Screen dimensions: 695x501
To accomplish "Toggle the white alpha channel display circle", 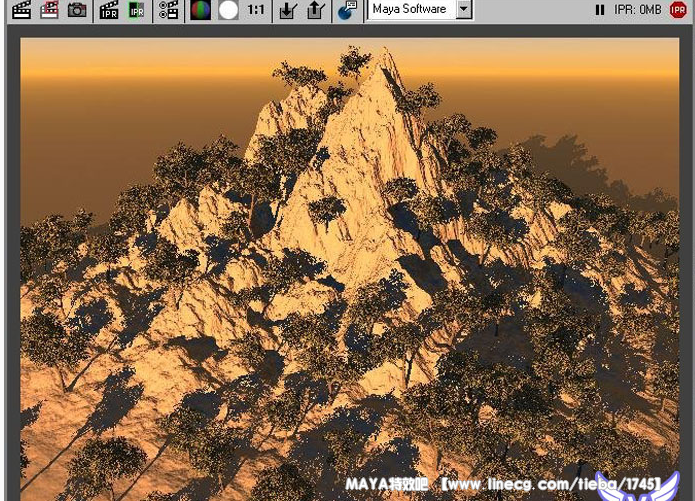I will [228, 10].
